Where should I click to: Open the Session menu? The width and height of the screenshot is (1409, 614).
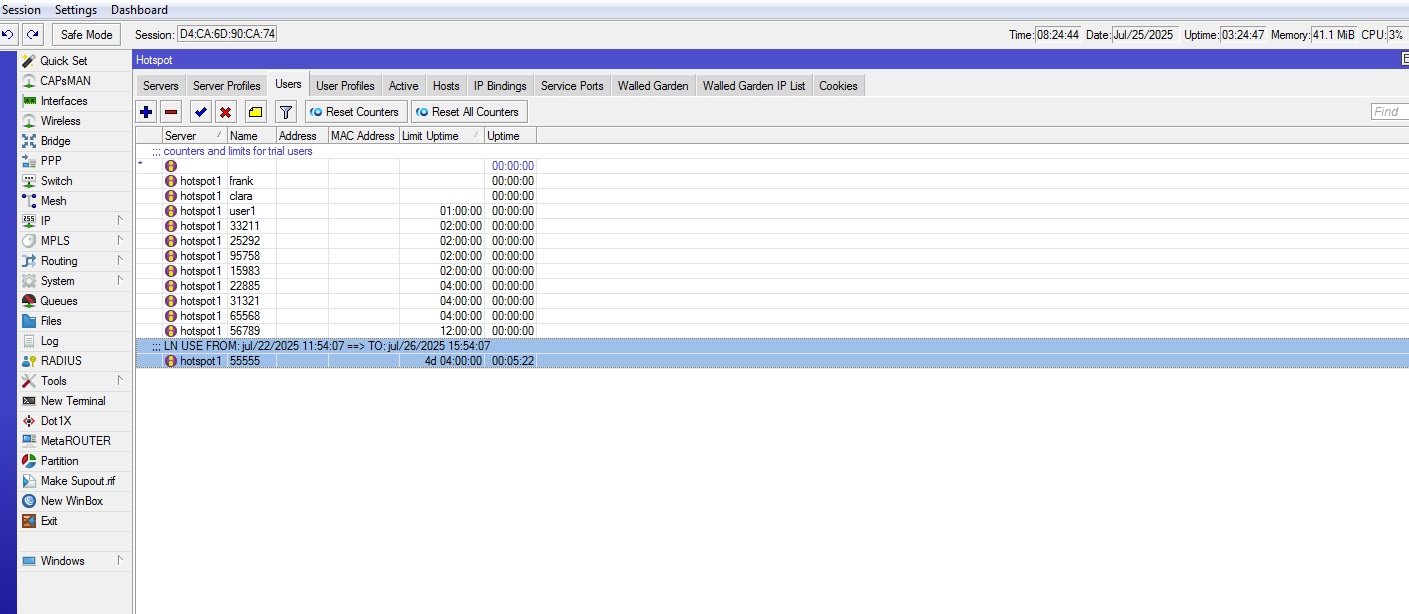pos(21,10)
